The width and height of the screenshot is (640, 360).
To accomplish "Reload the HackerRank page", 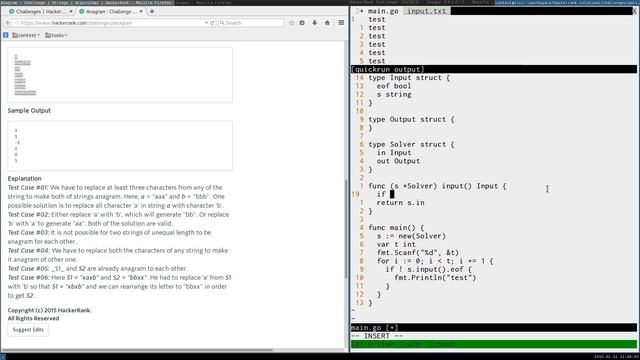I will tap(212, 23).
